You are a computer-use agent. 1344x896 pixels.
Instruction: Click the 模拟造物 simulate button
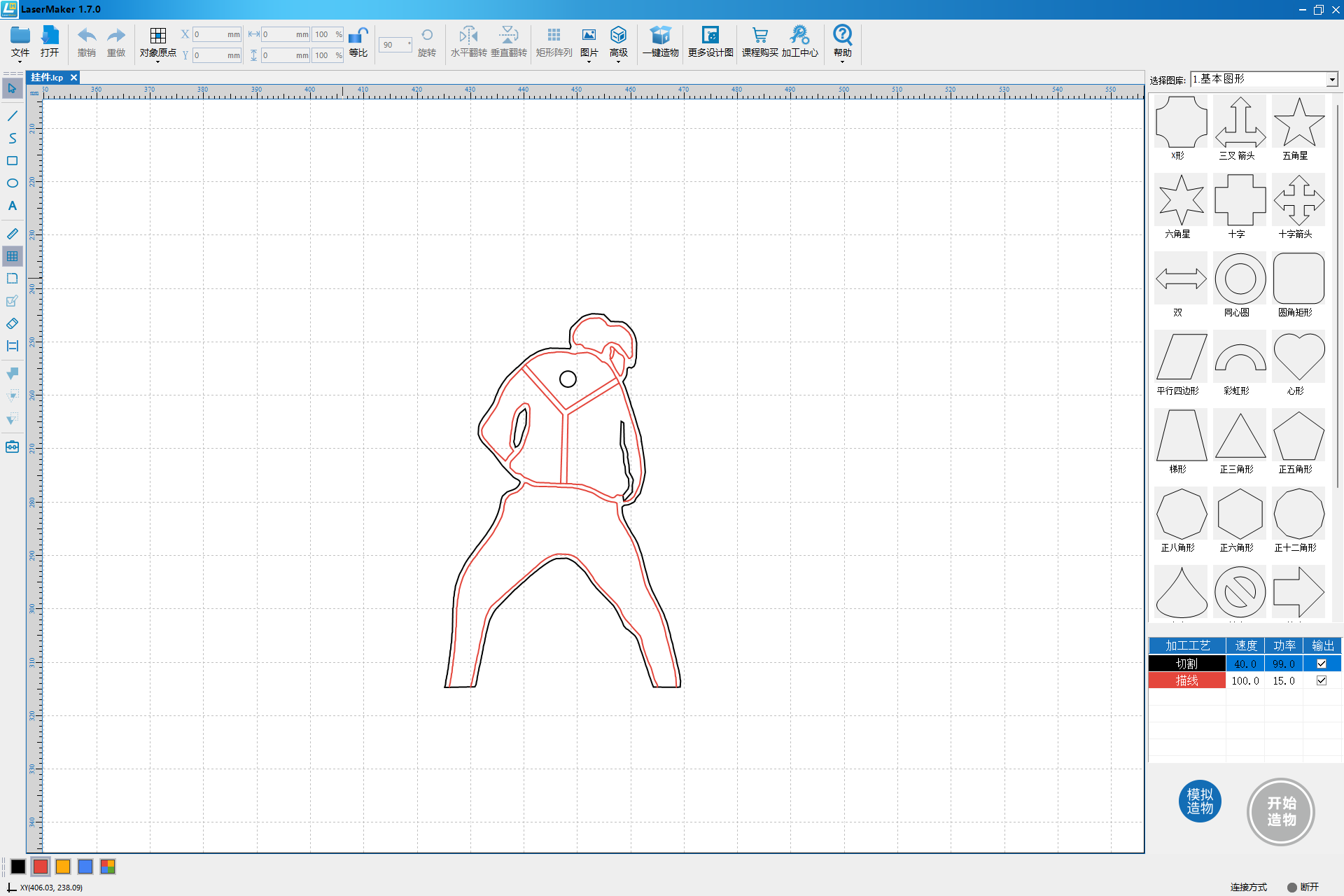[1200, 801]
